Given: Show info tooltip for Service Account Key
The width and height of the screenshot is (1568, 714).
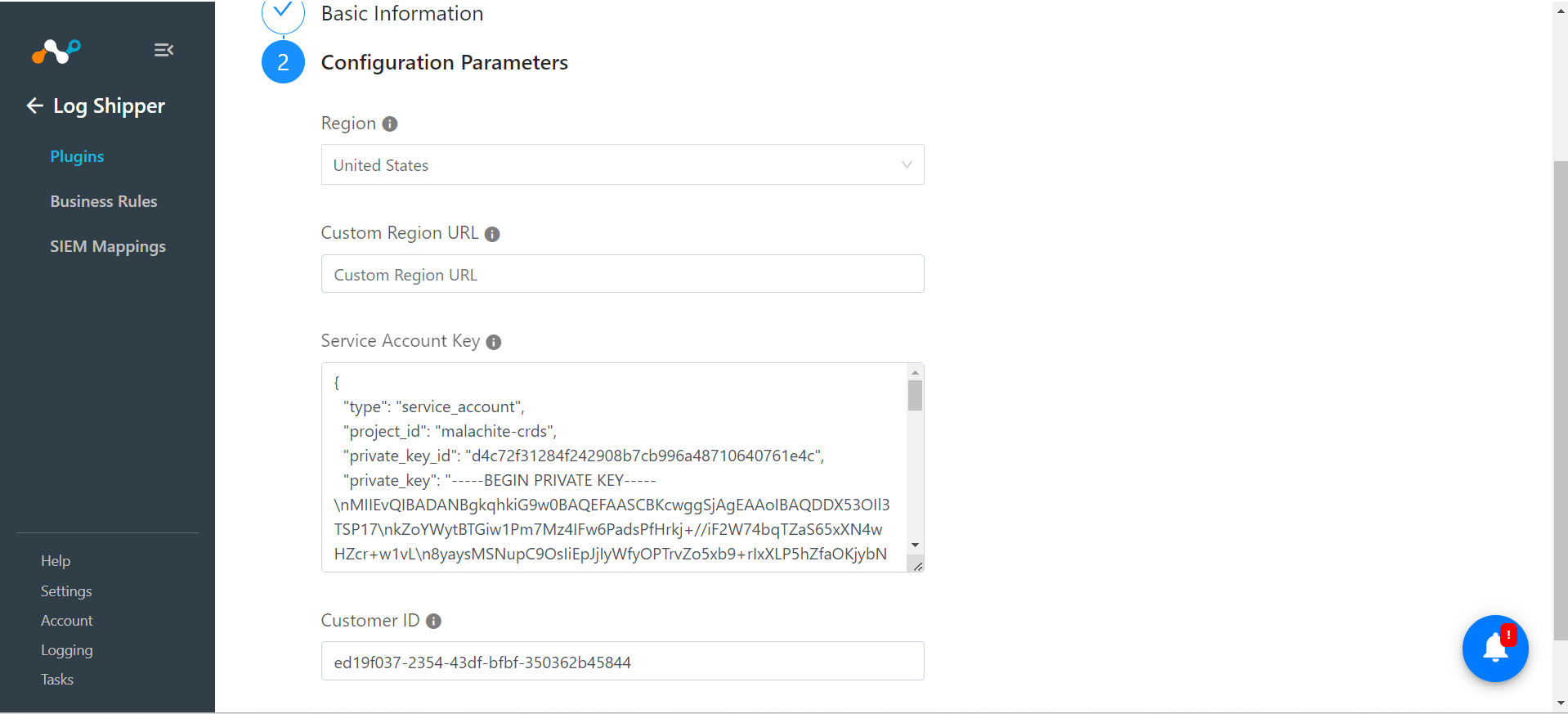Looking at the screenshot, I should click(494, 342).
